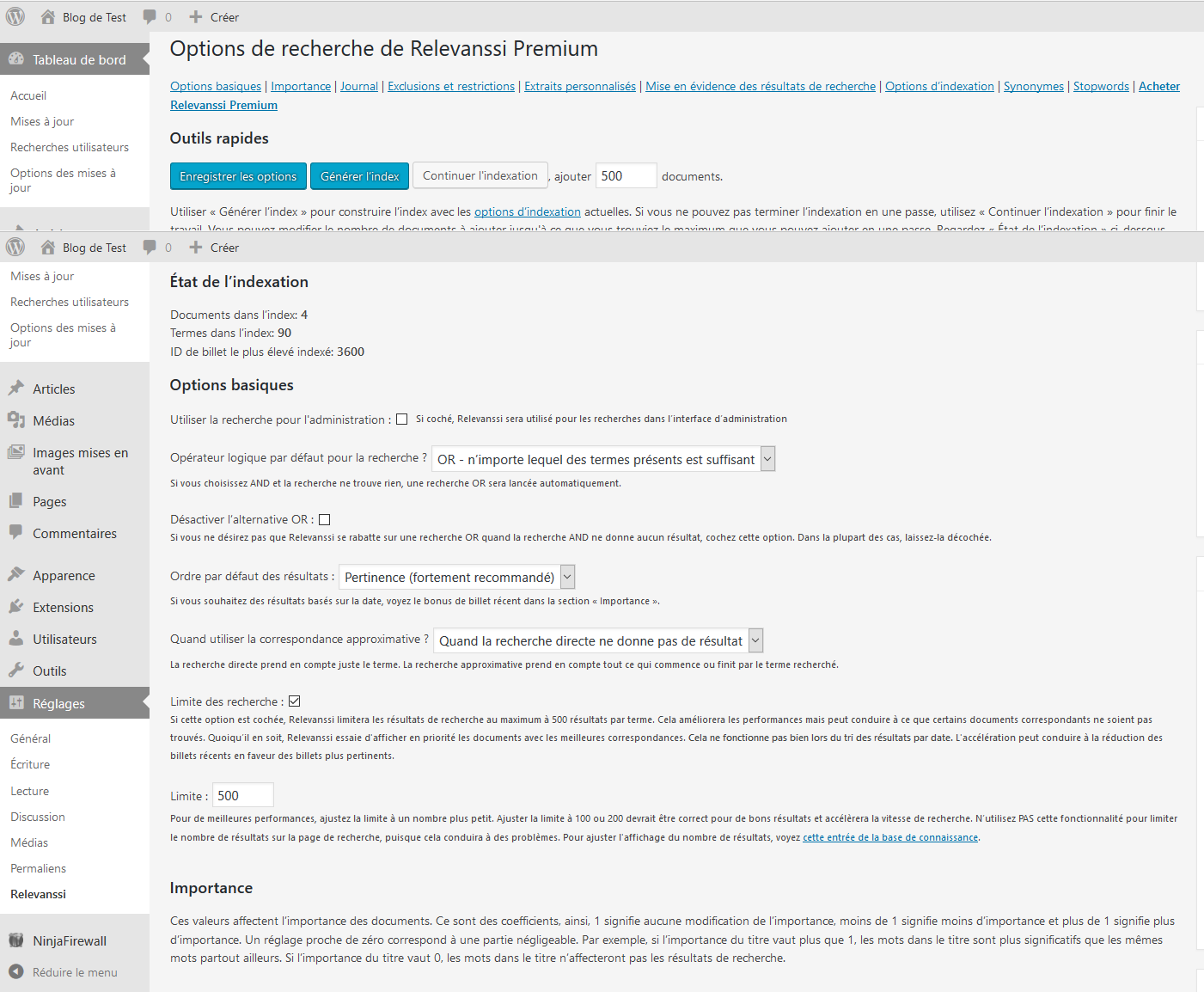
Task: Click the Articles pushpin icon
Action: click(x=16, y=389)
